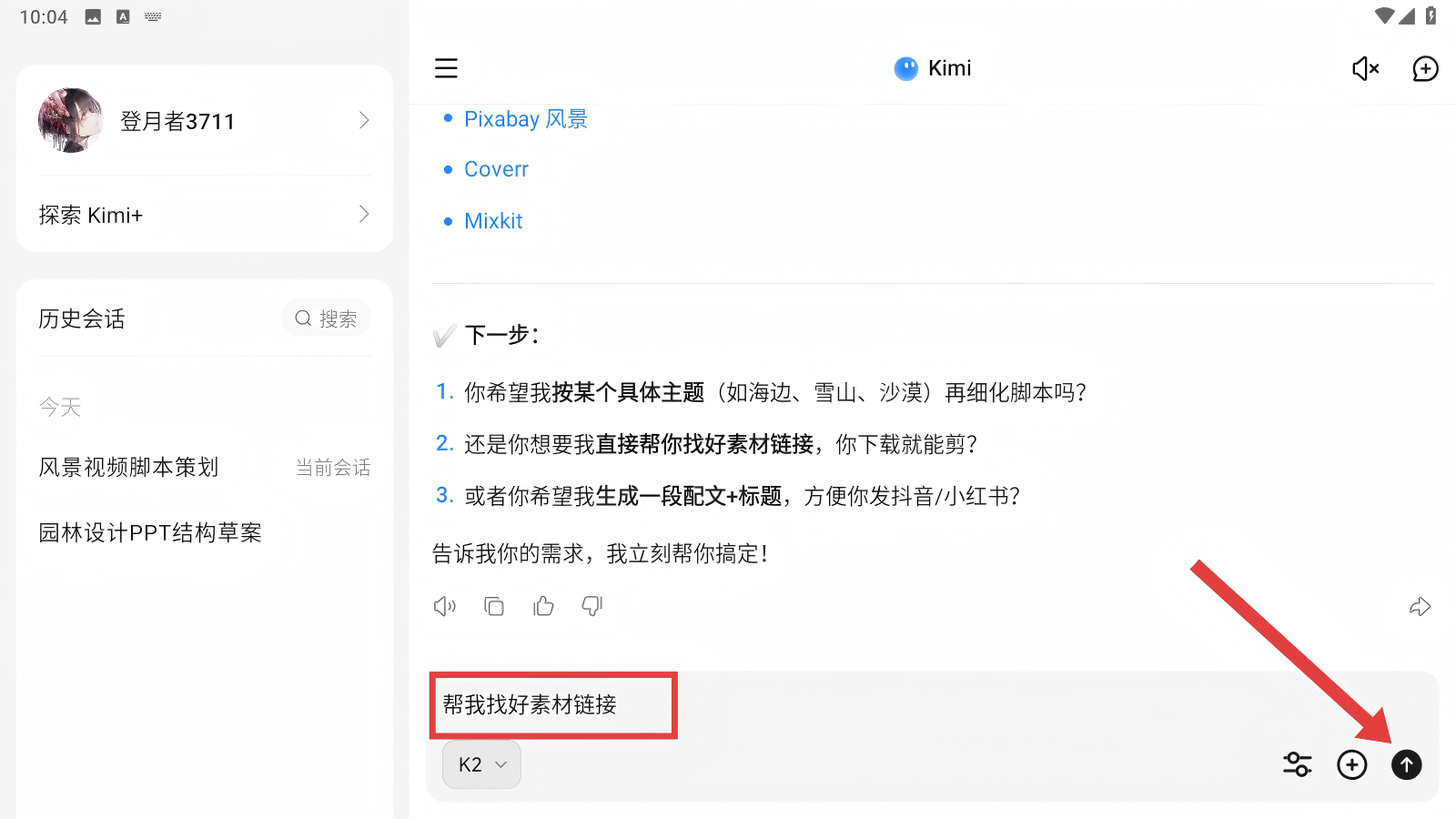Copy the response with copy icon
1456x819 pixels.
494,606
